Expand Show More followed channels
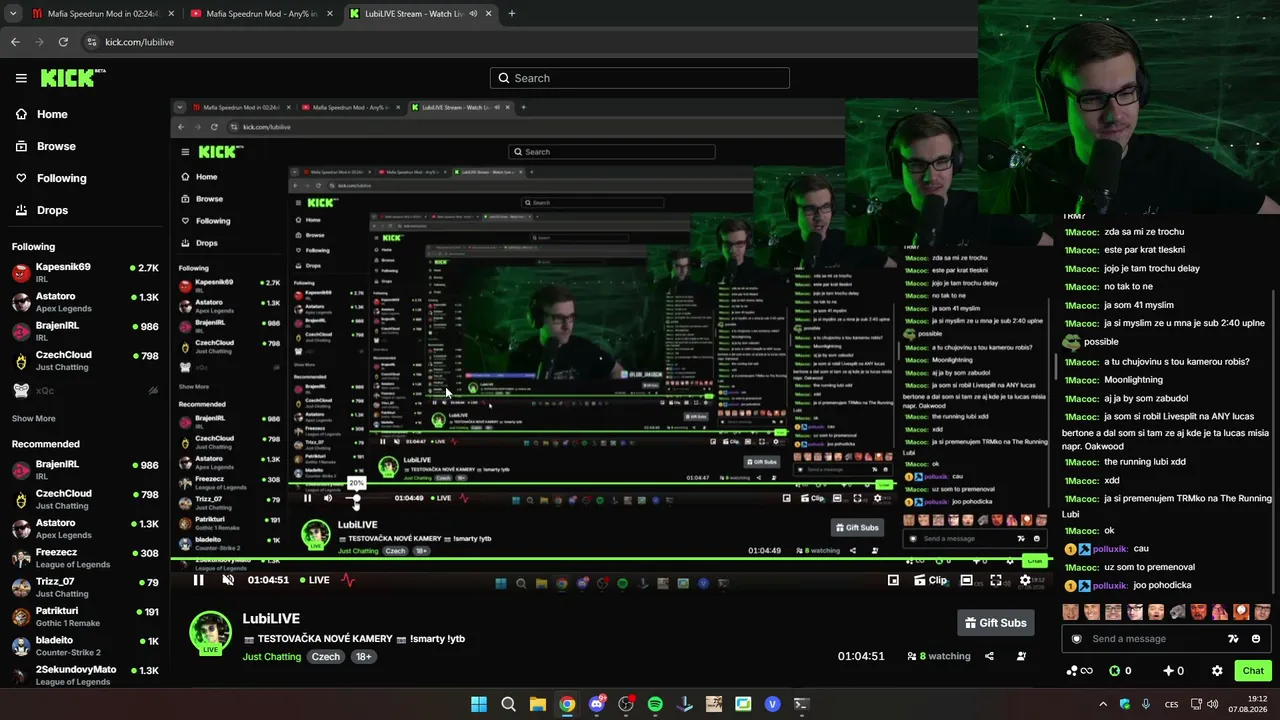Image resolution: width=1280 pixels, height=720 pixels. click(x=33, y=418)
